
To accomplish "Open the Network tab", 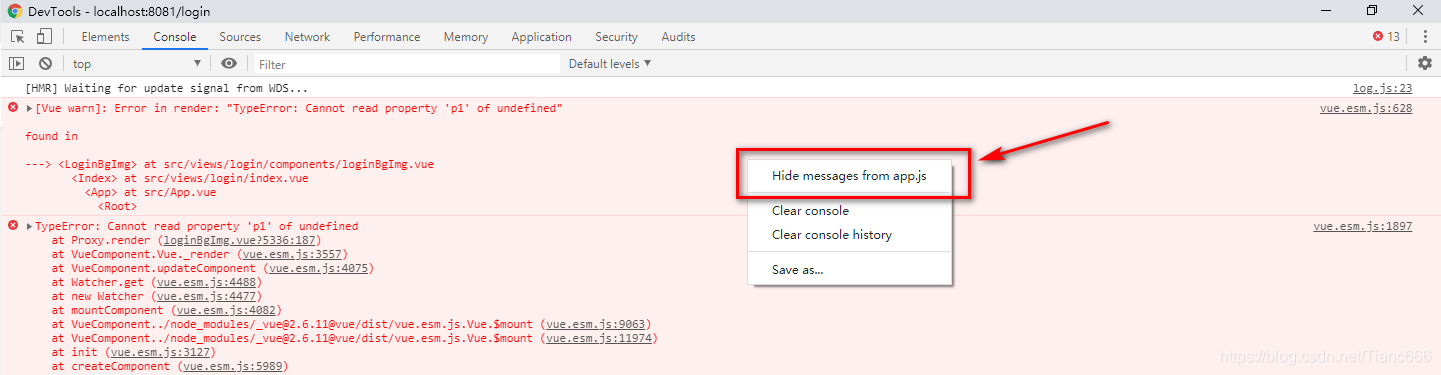I will coord(307,37).
